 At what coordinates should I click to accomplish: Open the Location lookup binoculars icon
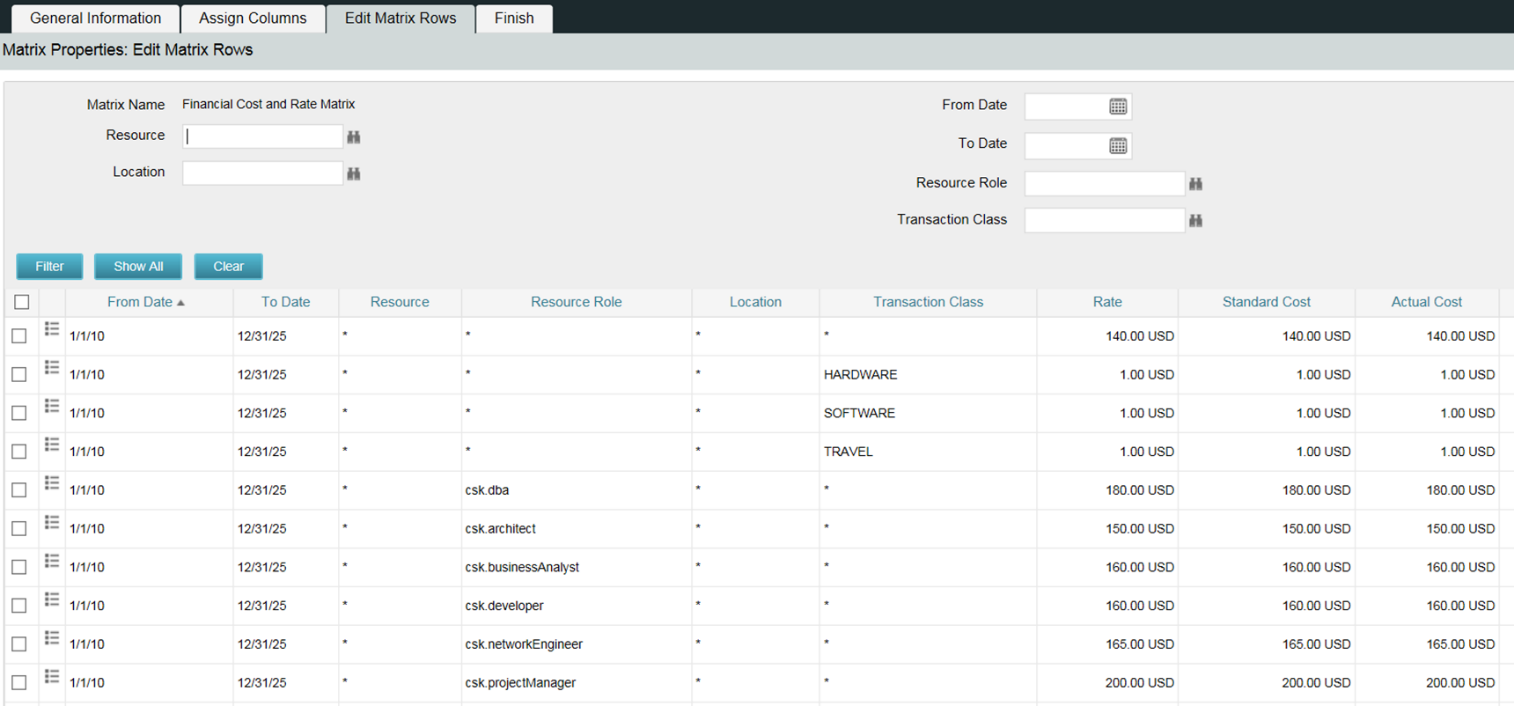(x=353, y=174)
